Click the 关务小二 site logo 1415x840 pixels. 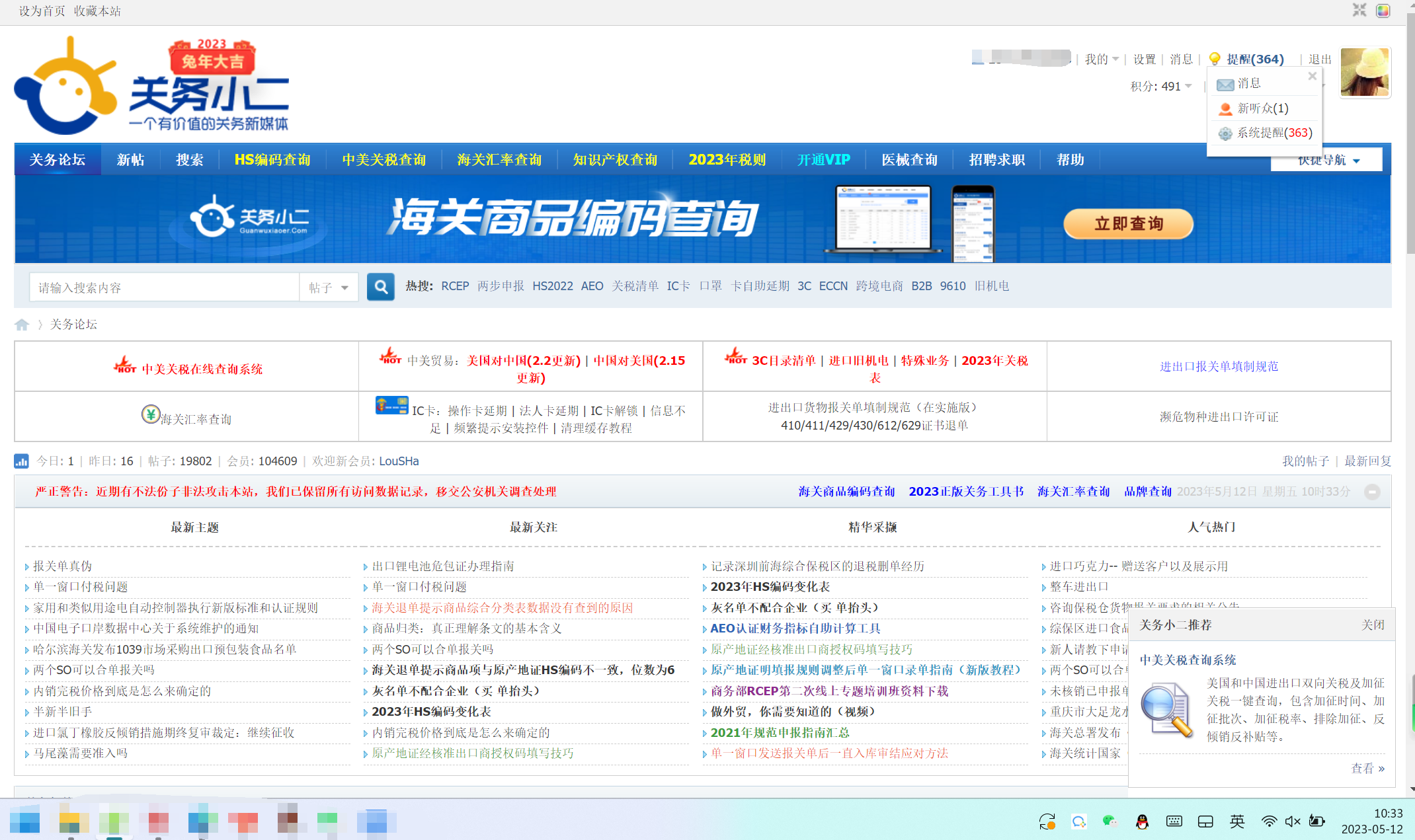[152, 86]
